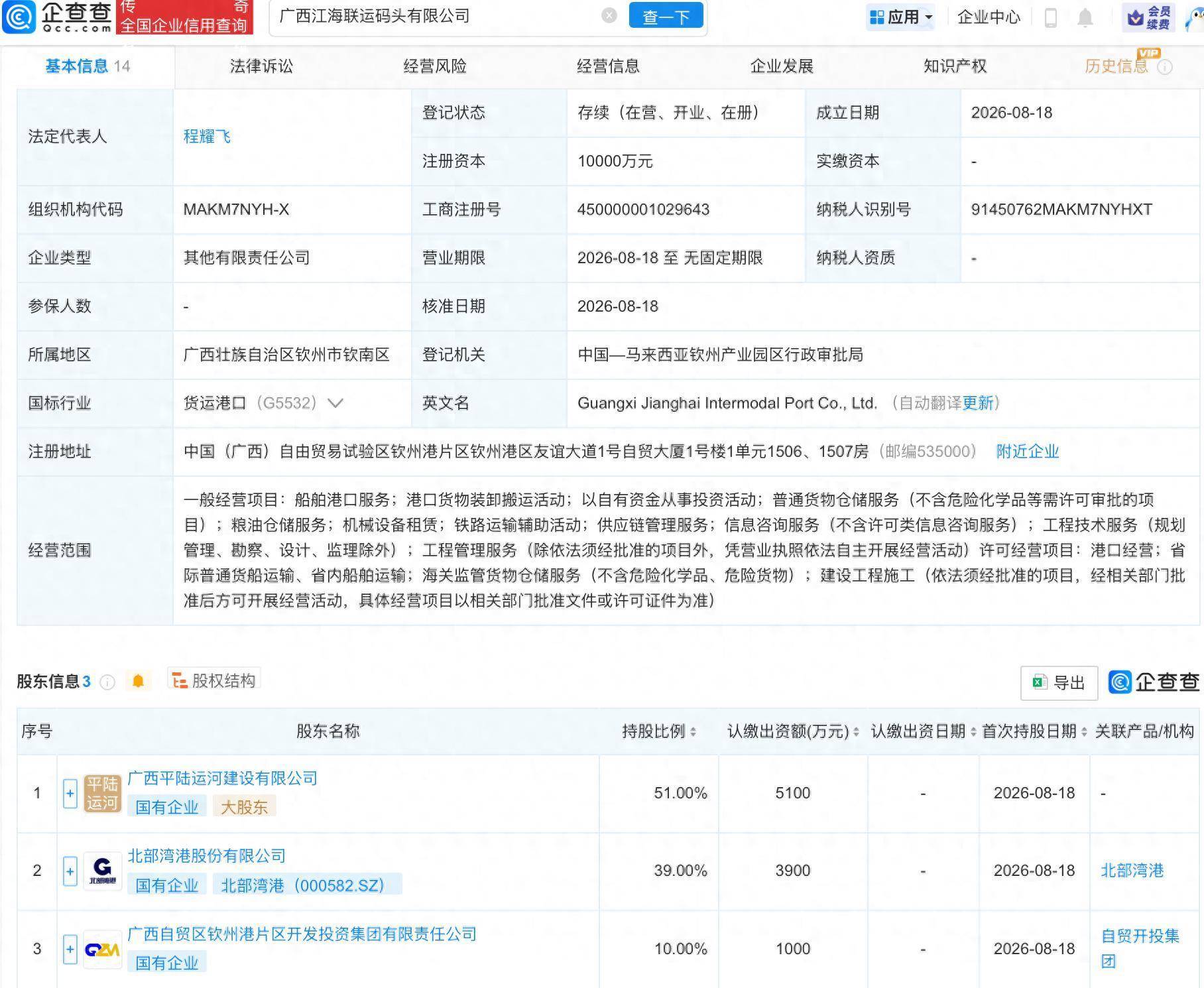Switch to 经营风险 tab
The height and width of the screenshot is (988, 1204).
(435, 66)
